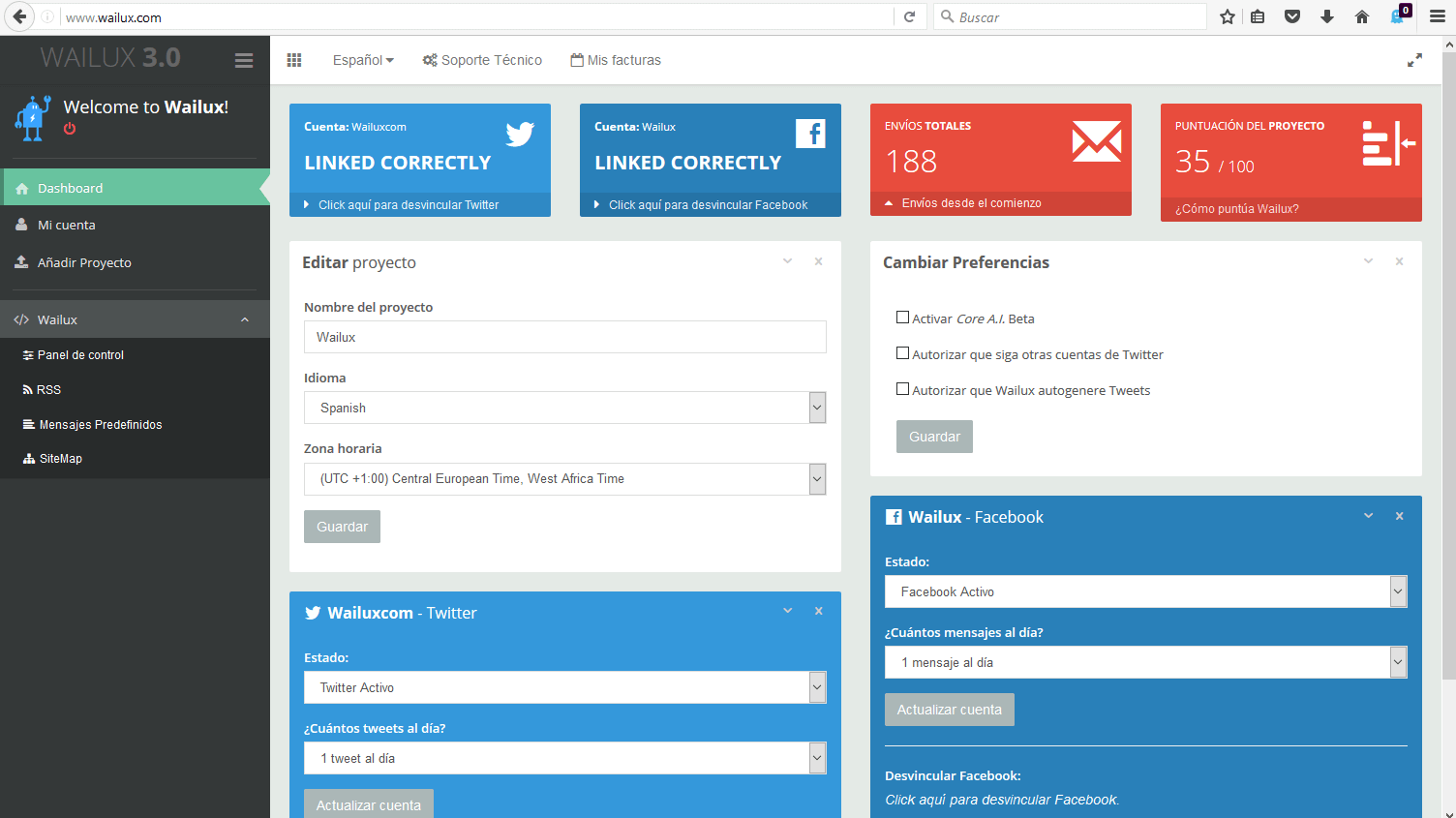This screenshot has width=1456, height=818.
Task: Close the Cambiar Preferencias panel
Action: click(1400, 261)
